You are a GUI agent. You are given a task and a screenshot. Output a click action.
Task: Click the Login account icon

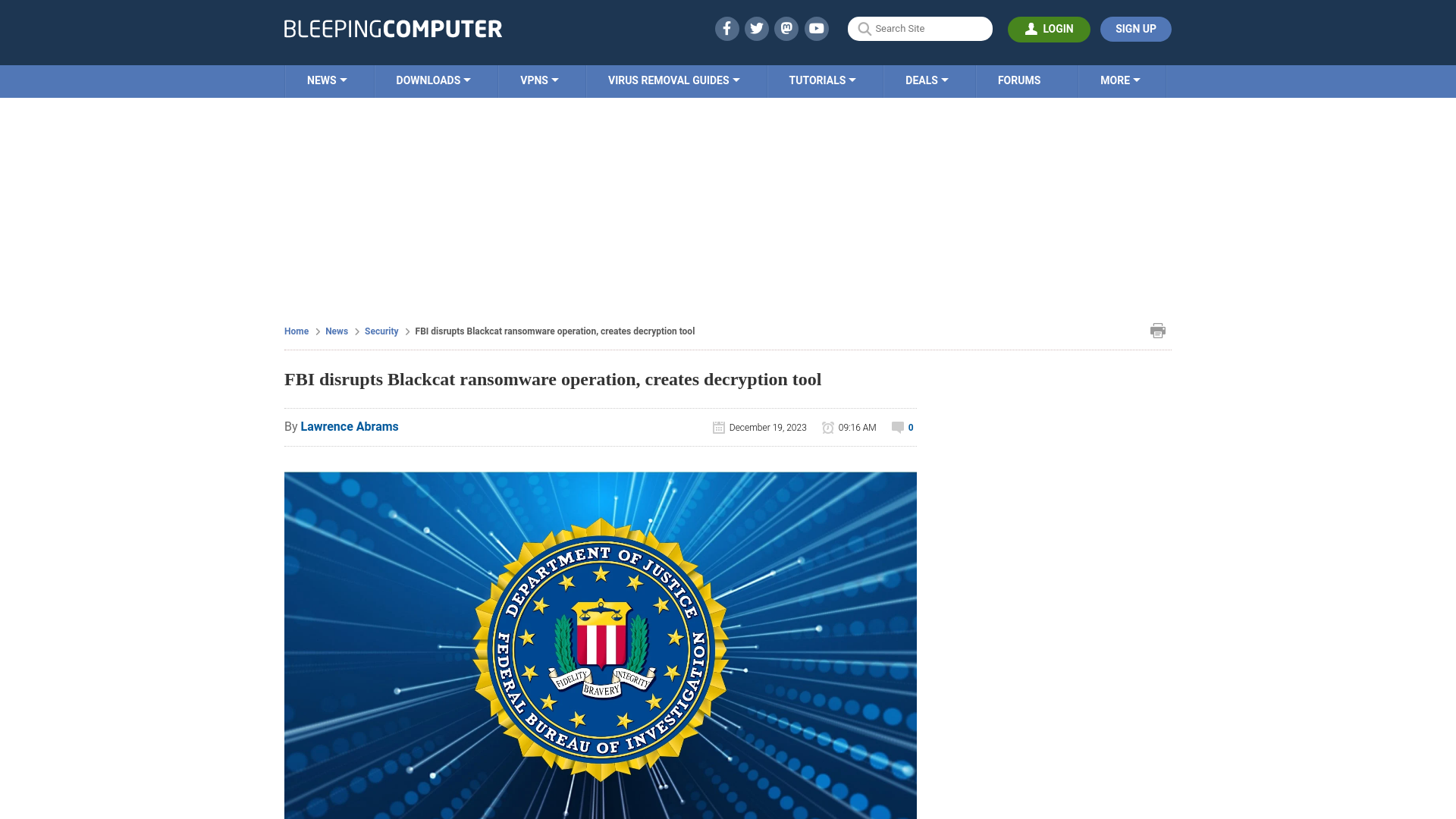click(1031, 29)
